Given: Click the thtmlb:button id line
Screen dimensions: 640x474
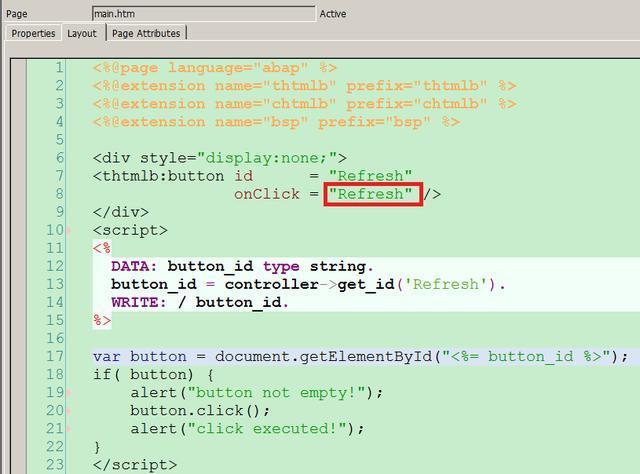Looking at the screenshot, I should (x=252, y=176).
